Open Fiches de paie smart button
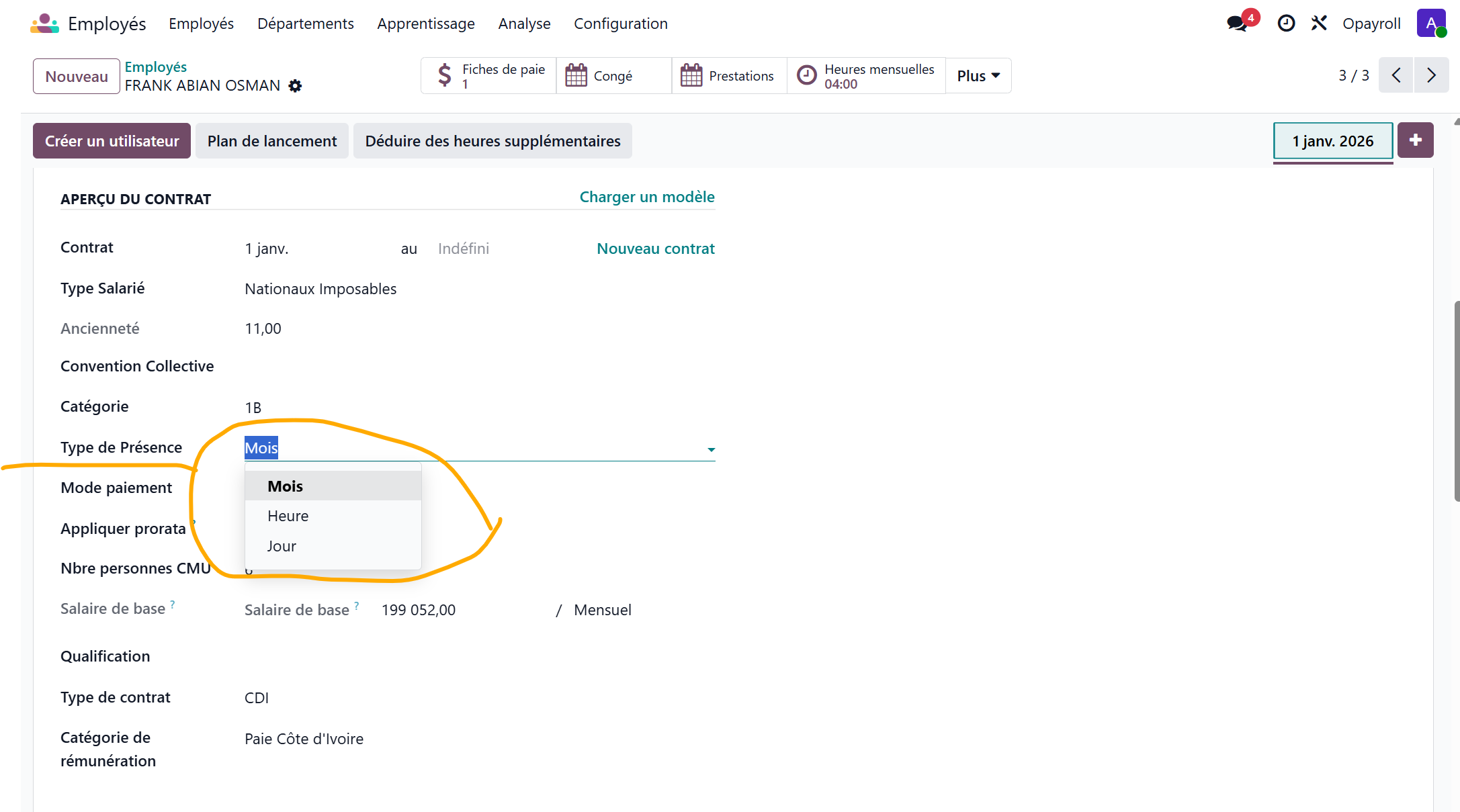 489,76
